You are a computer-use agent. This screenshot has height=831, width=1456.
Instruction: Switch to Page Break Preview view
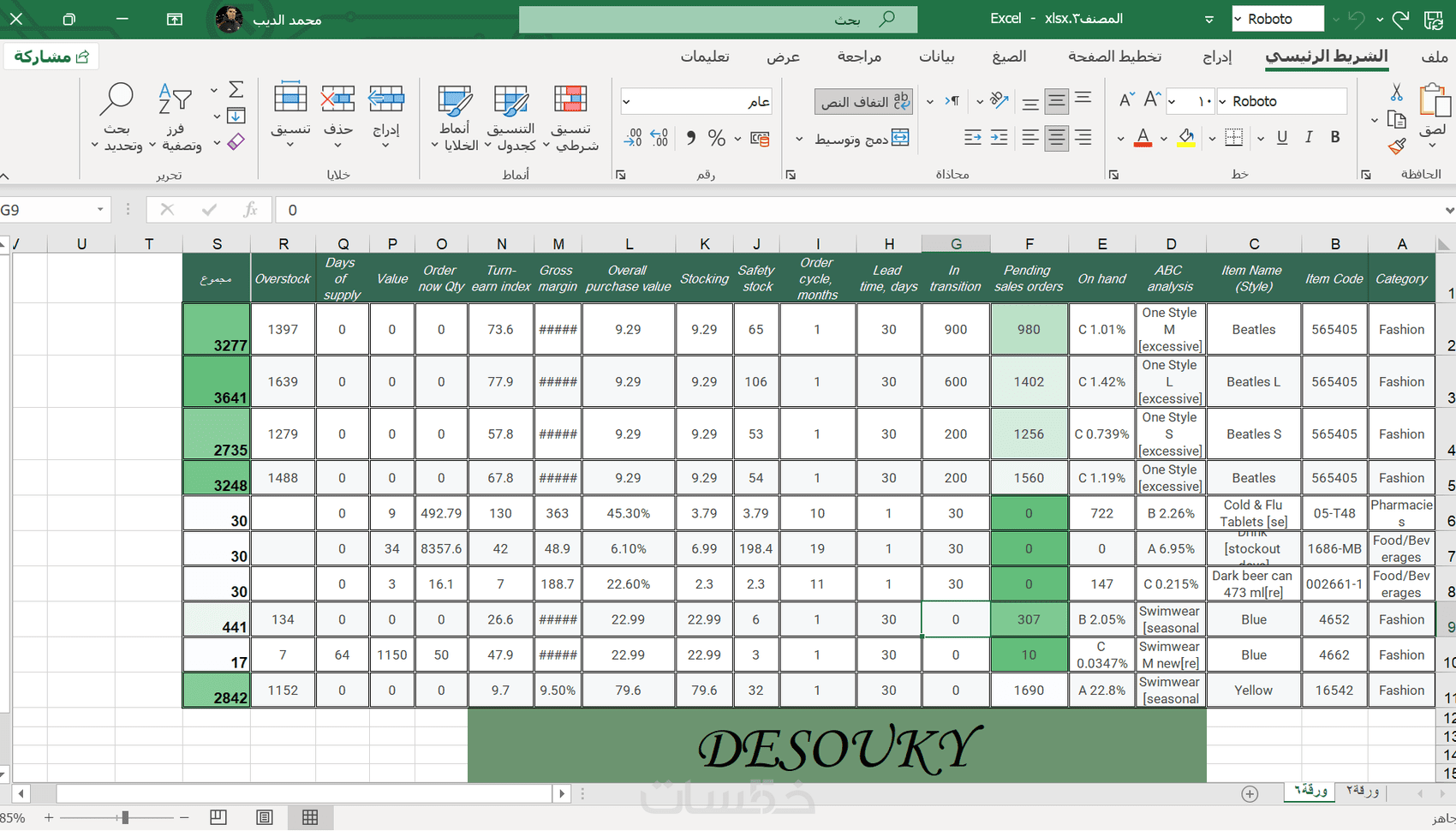pyautogui.click(x=218, y=817)
